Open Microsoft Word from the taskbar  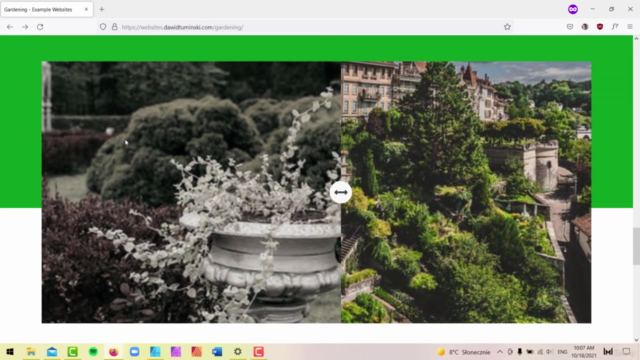coord(217,351)
